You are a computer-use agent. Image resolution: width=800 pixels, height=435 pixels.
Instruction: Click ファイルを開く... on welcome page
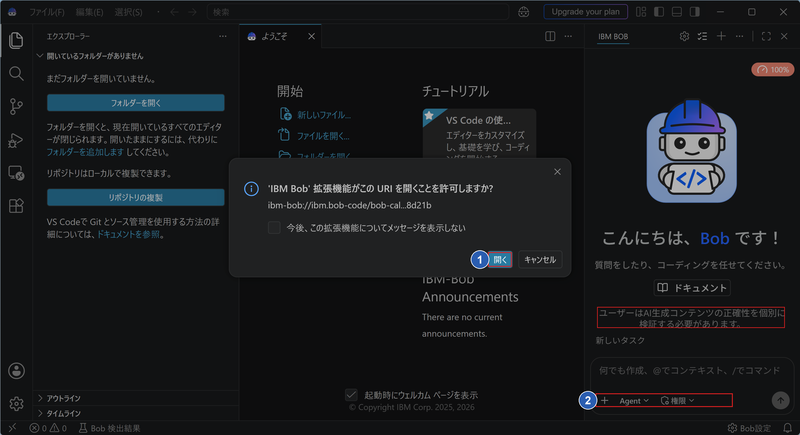315,136
